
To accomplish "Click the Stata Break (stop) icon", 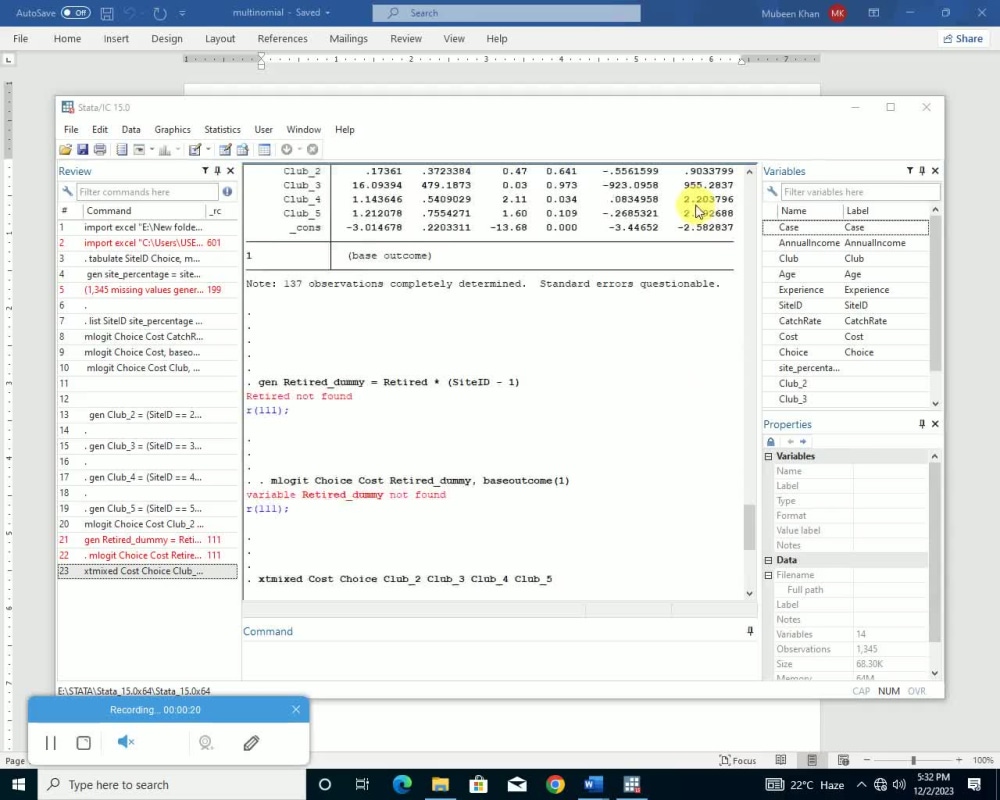I will click(x=312, y=149).
